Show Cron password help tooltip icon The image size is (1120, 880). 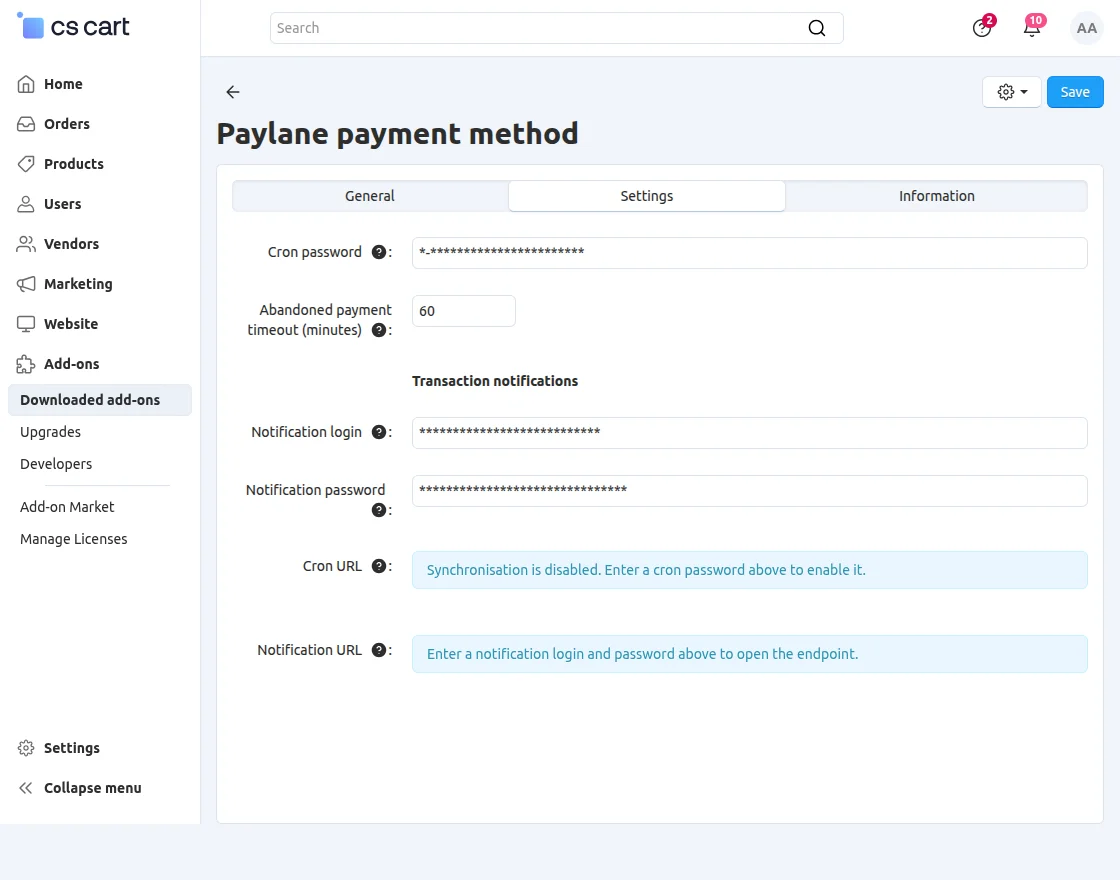[379, 252]
